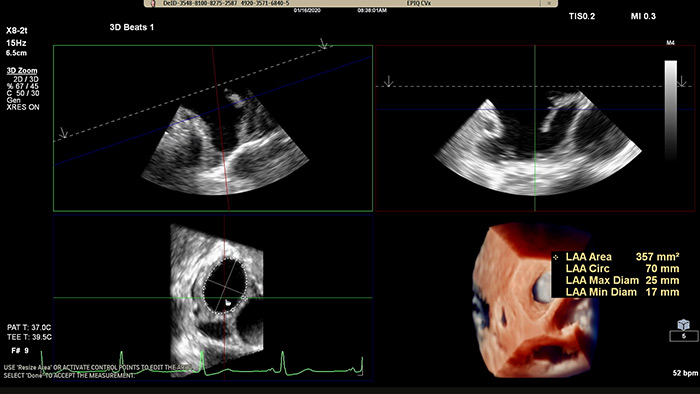700x394 pixels.
Task: Select the green-bordered top-left MPR view
Action: (x=213, y=128)
